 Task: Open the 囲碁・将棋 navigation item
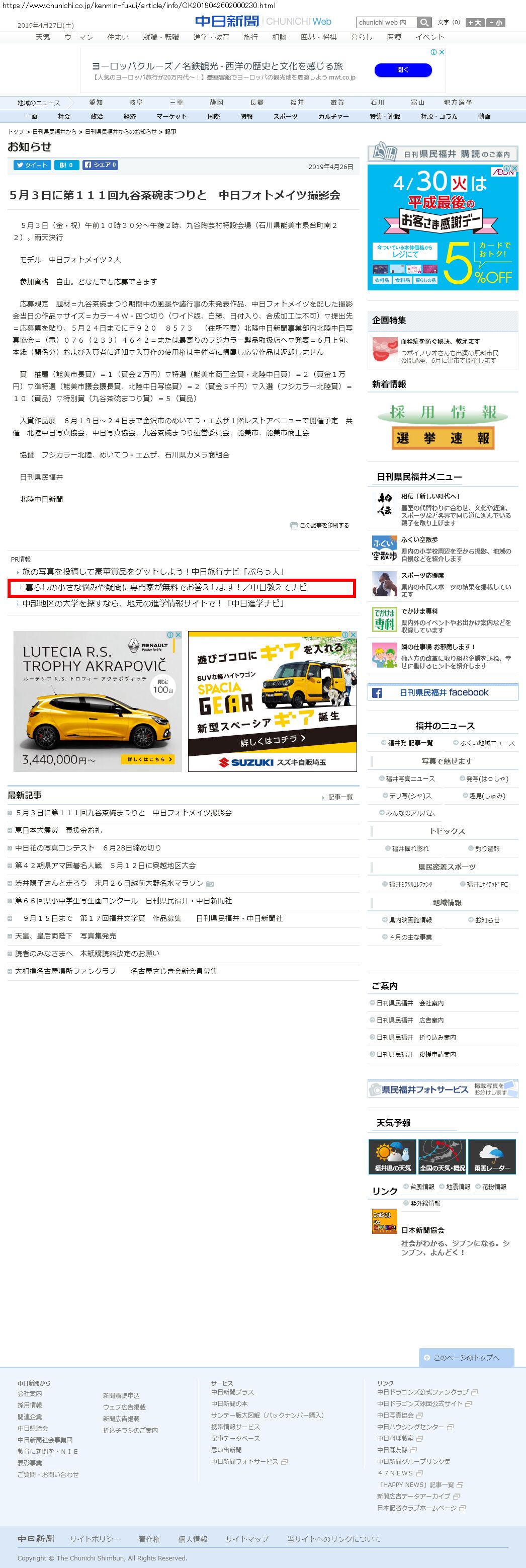point(319,37)
